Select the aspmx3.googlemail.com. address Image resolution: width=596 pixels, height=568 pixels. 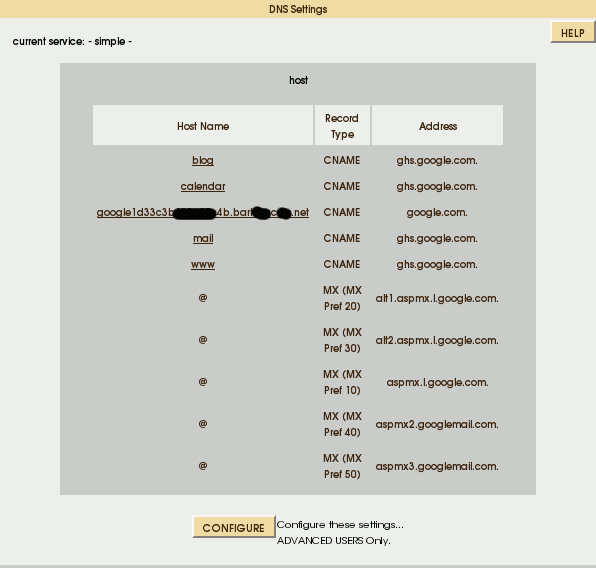437,466
